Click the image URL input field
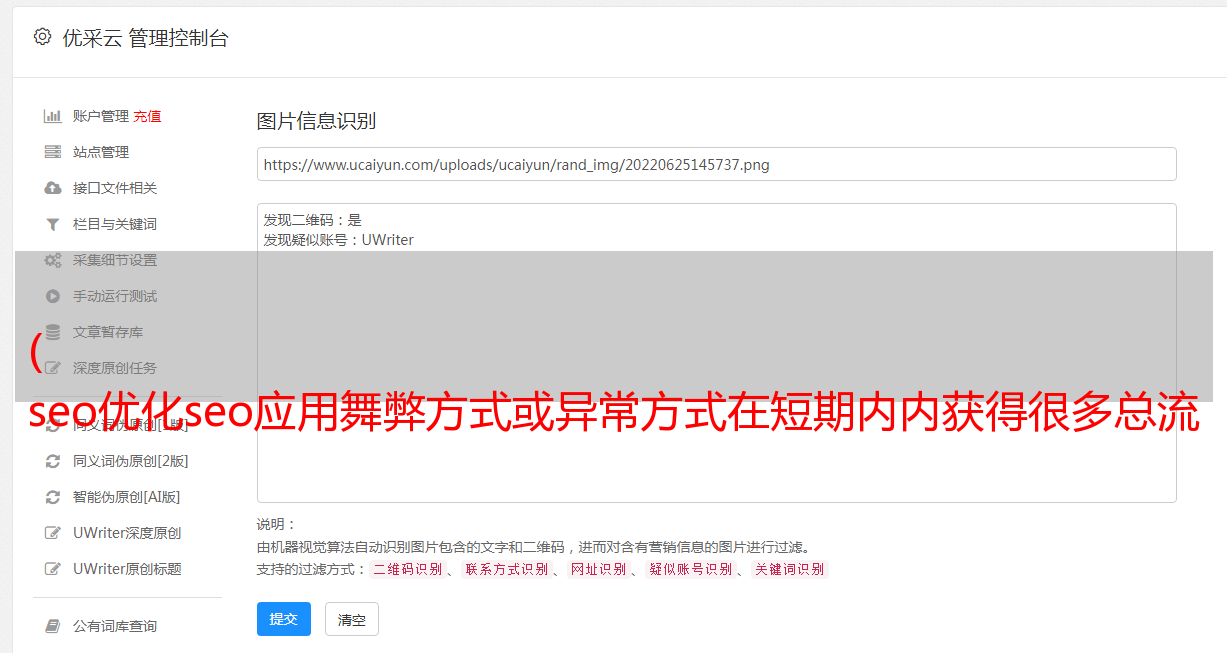The image size is (1227, 653). pos(716,164)
